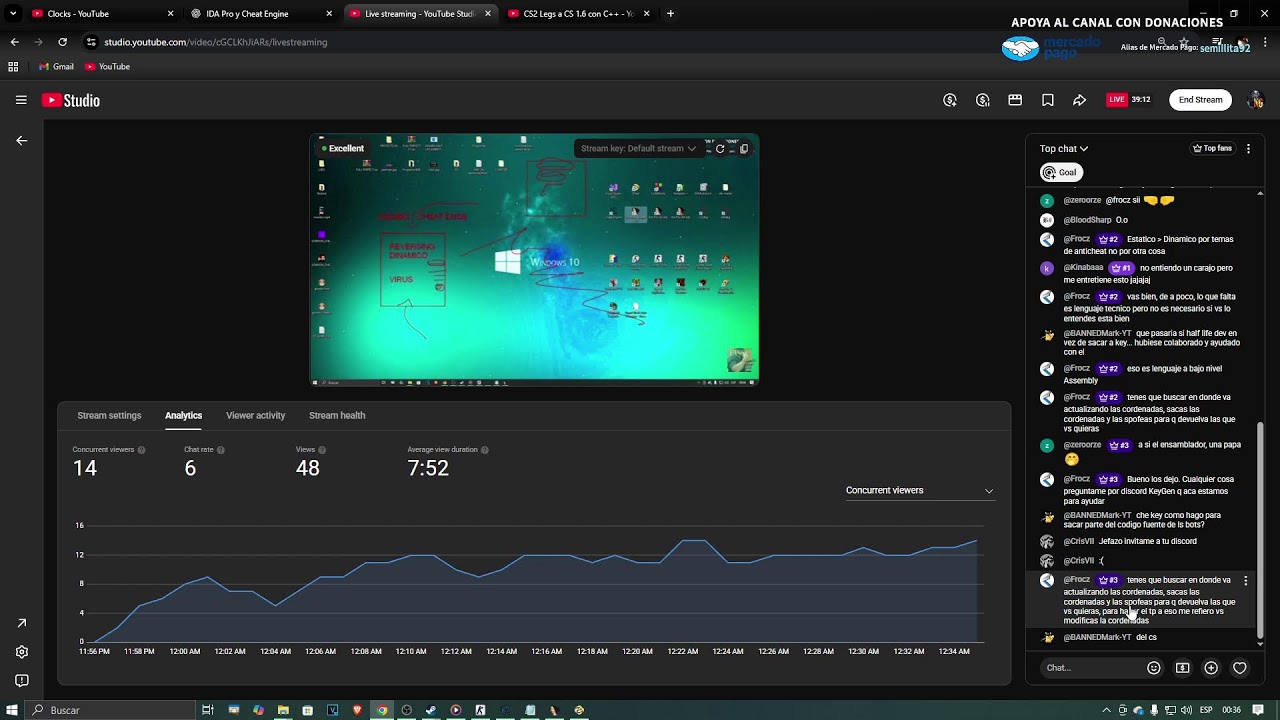Click username @BANNEDMark-YT in 'del cs' message
This screenshot has width=1280, height=720.
(1097, 637)
